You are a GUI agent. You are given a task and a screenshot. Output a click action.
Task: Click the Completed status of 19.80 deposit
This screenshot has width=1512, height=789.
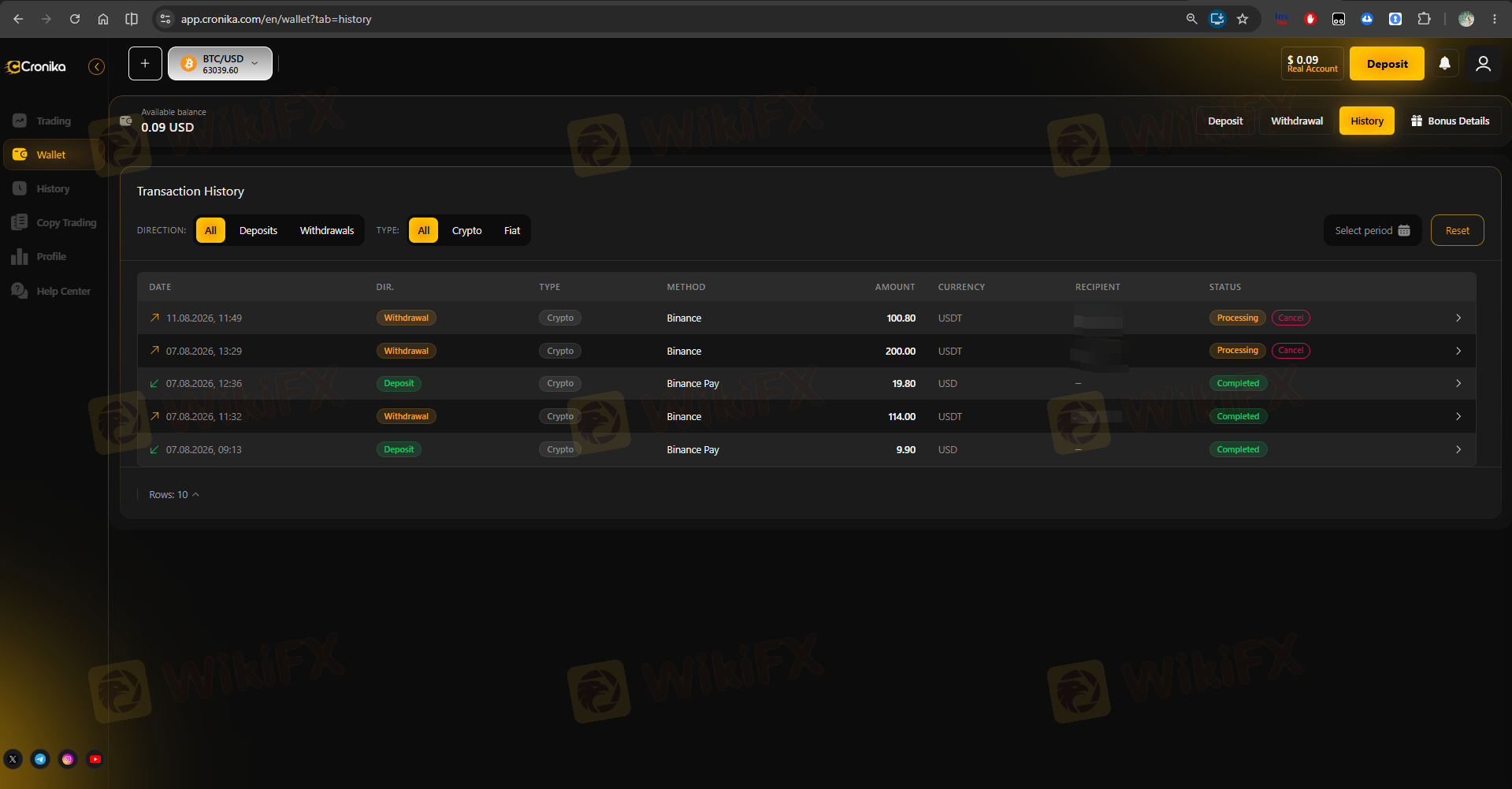click(x=1238, y=383)
